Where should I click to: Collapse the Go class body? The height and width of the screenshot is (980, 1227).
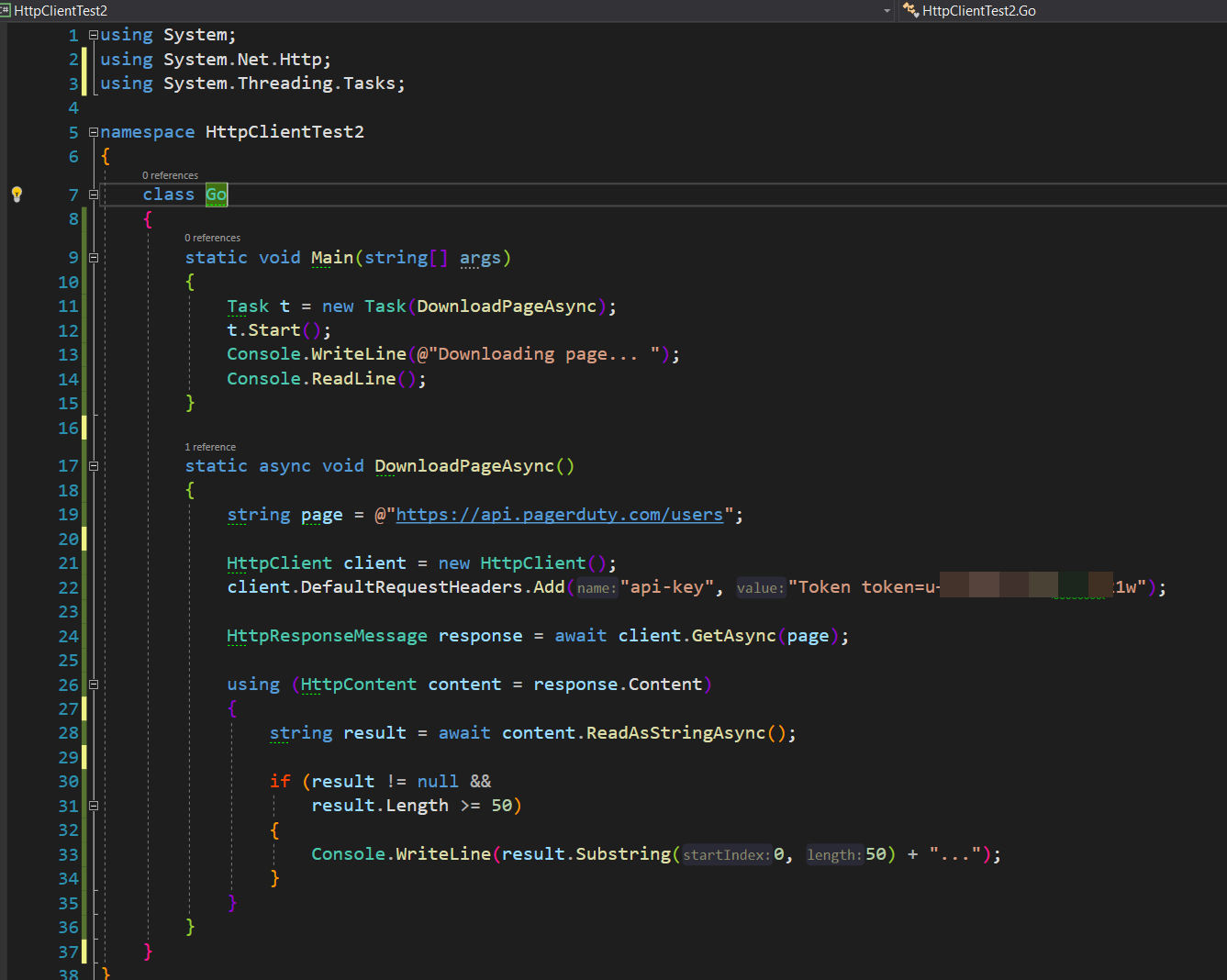pyautogui.click(x=93, y=194)
